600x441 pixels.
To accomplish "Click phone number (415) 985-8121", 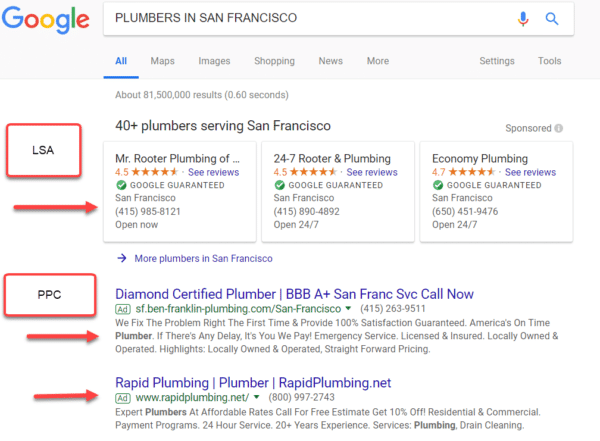I will (148, 211).
